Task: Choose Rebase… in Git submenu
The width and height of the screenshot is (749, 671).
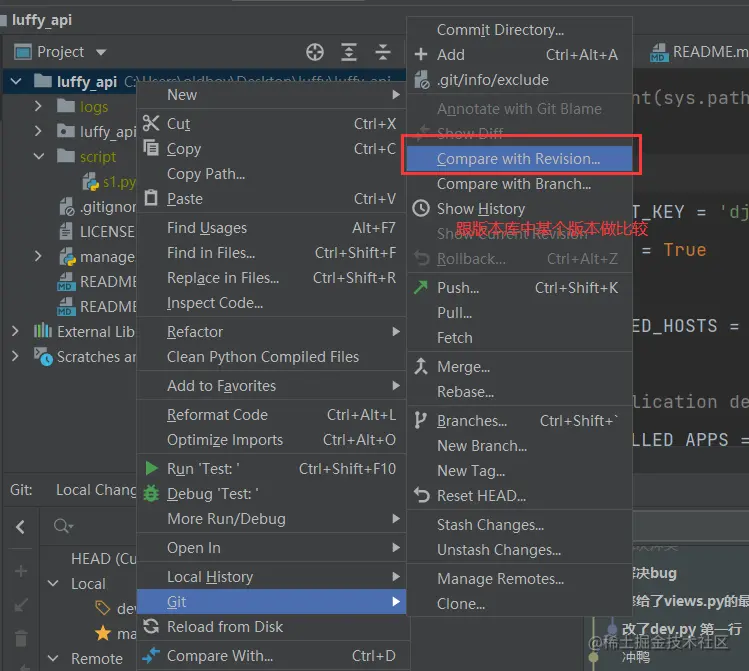Action: [x=520, y=391]
